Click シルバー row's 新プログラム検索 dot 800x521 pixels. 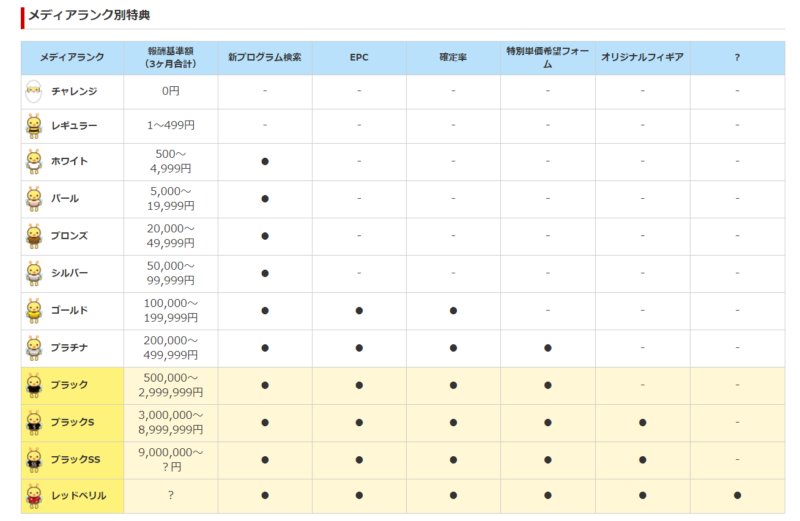point(265,273)
